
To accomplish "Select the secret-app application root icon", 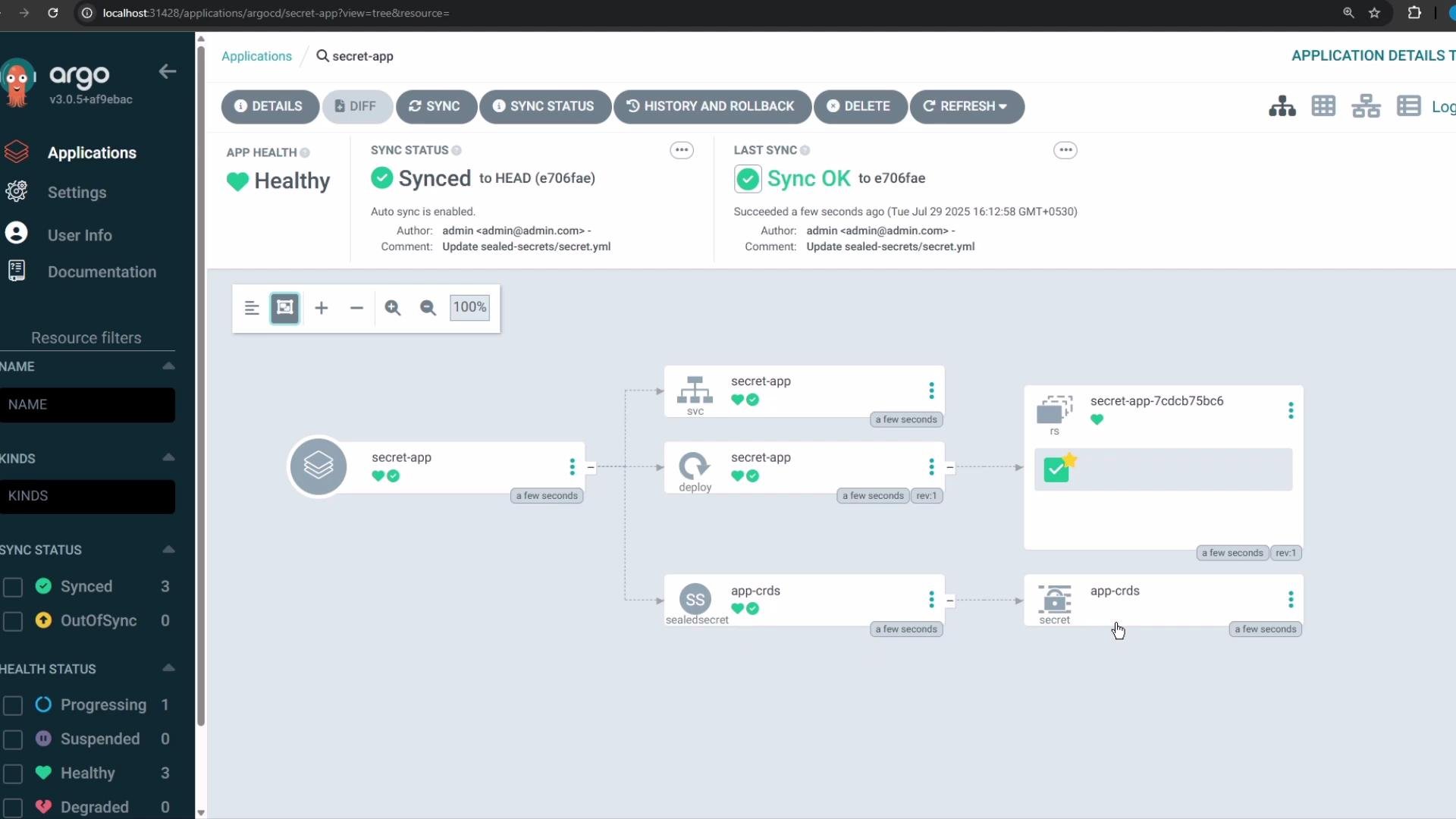I will (x=318, y=466).
